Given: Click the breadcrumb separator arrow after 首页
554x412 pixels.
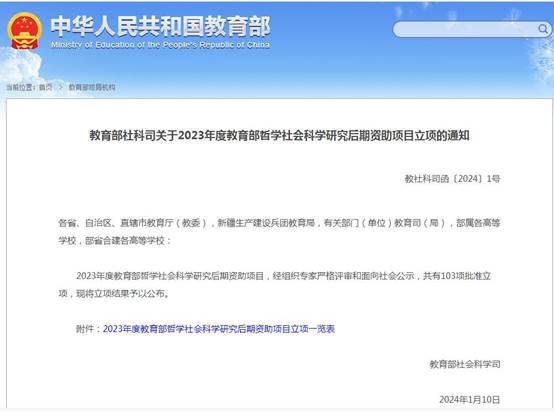Looking at the screenshot, I should pyautogui.click(x=60, y=87).
